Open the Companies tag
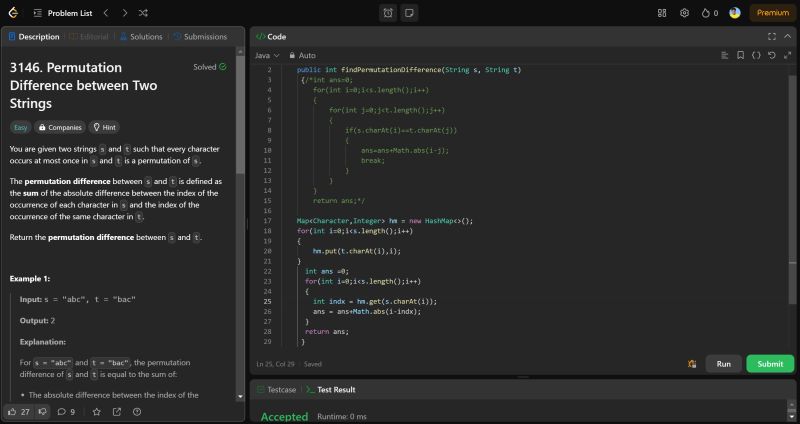The height and width of the screenshot is (424, 800). click(x=60, y=128)
